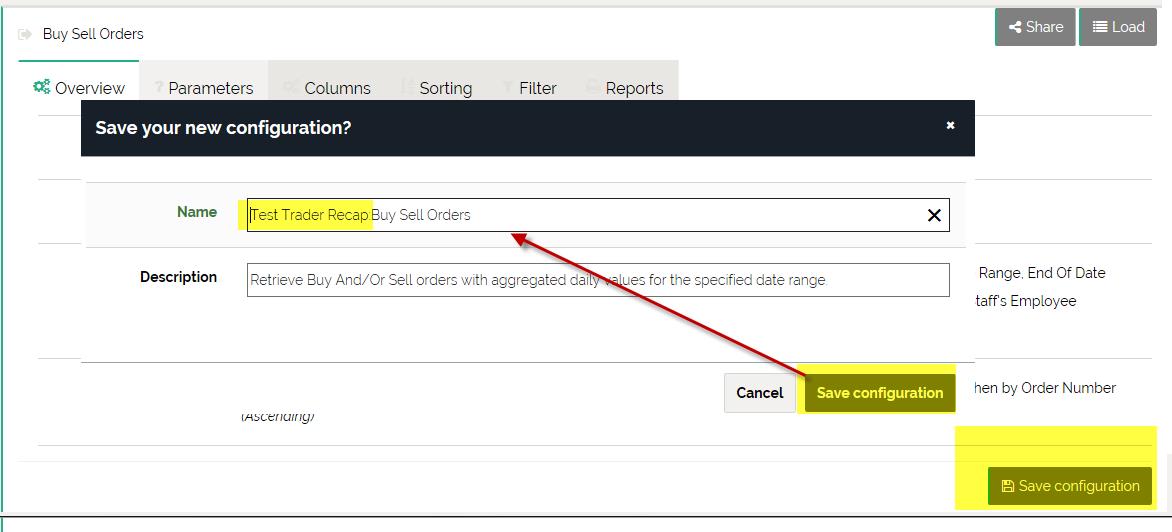Click the Load button with list icon
Viewport: 1172px width, 532px height.
tap(1117, 27)
